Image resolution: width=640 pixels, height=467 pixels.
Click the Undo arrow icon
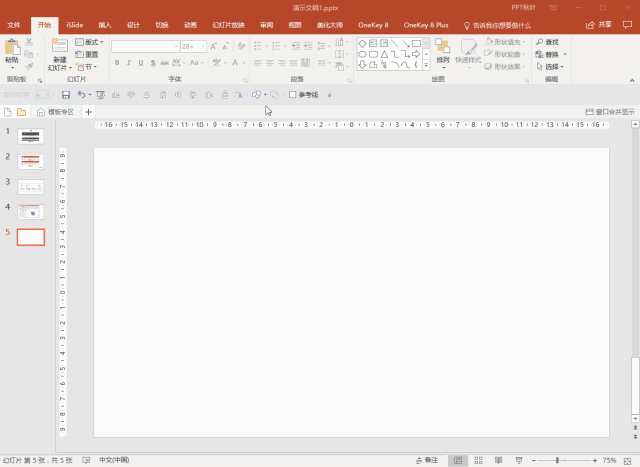point(82,95)
